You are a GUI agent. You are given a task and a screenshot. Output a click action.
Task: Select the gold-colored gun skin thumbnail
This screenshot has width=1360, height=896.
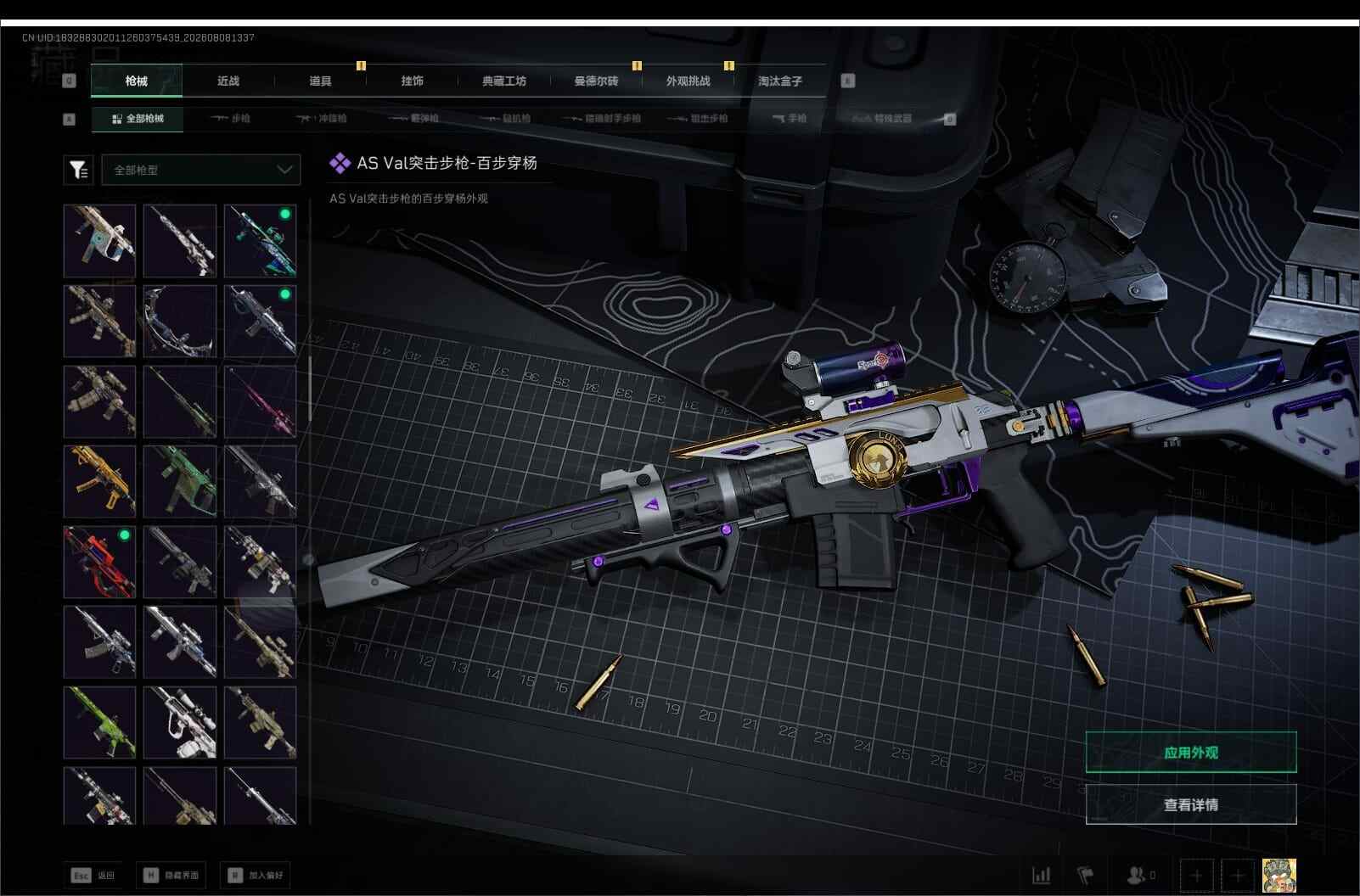click(x=99, y=481)
